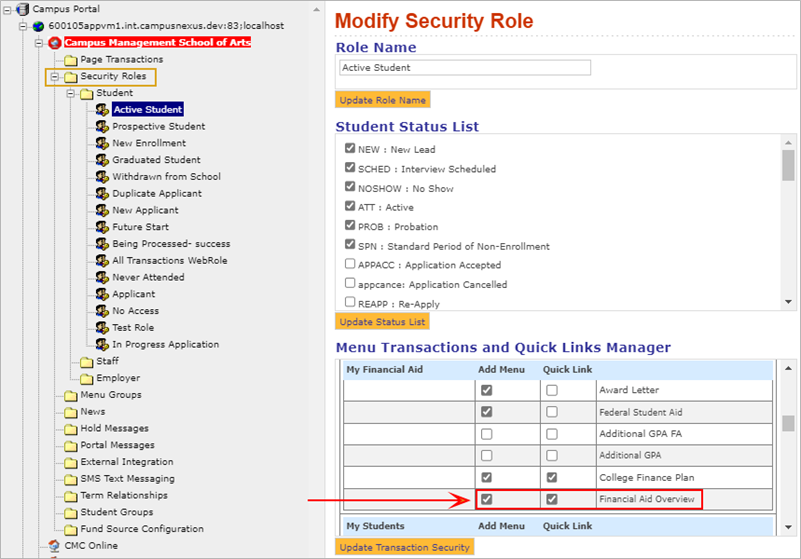The width and height of the screenshot is (801, 559).
Task: Click the Campus Management School of Arts icon
Action: (x=55, y=42)
